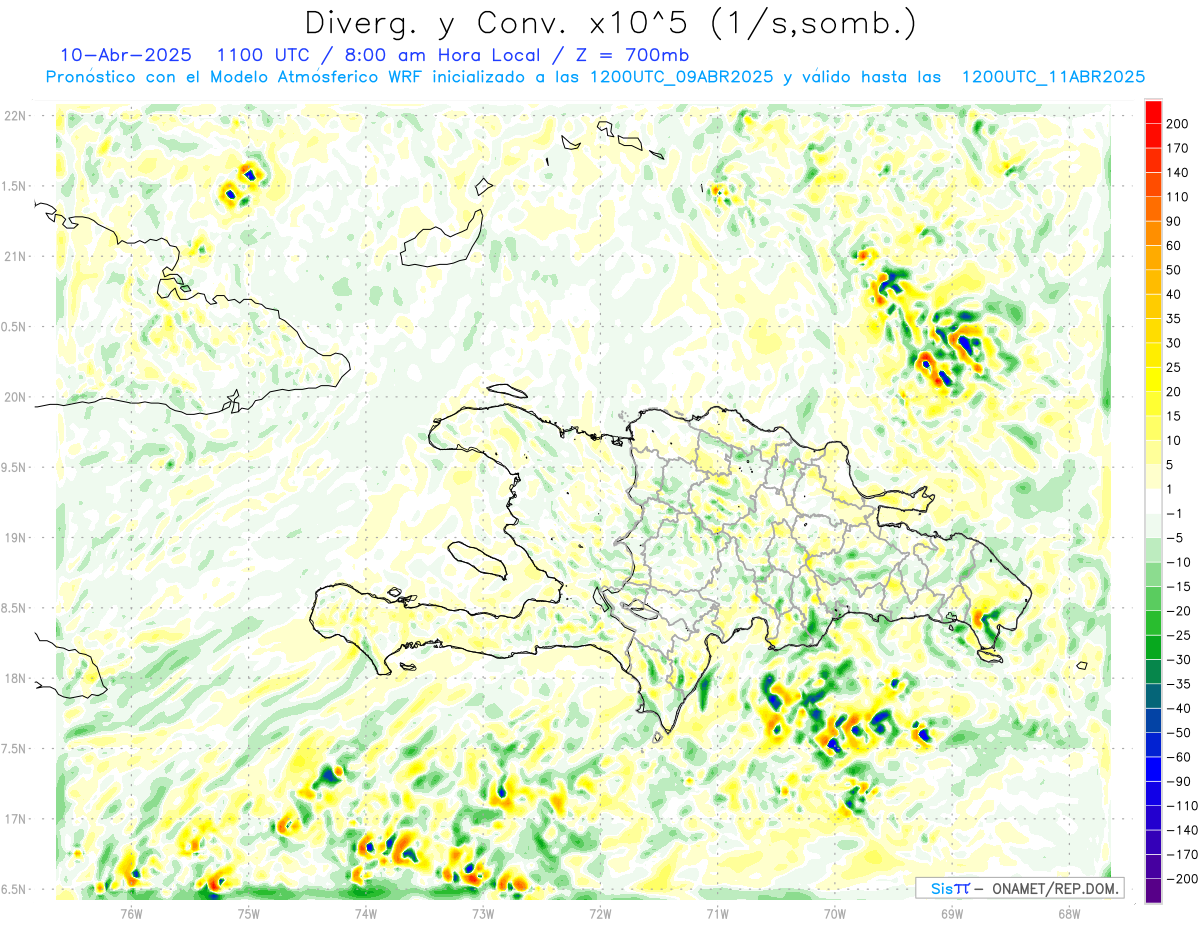Click the initialization time '1200UTC_09ABR2025'
The image size is (1200, 927).
click(681, 77)
